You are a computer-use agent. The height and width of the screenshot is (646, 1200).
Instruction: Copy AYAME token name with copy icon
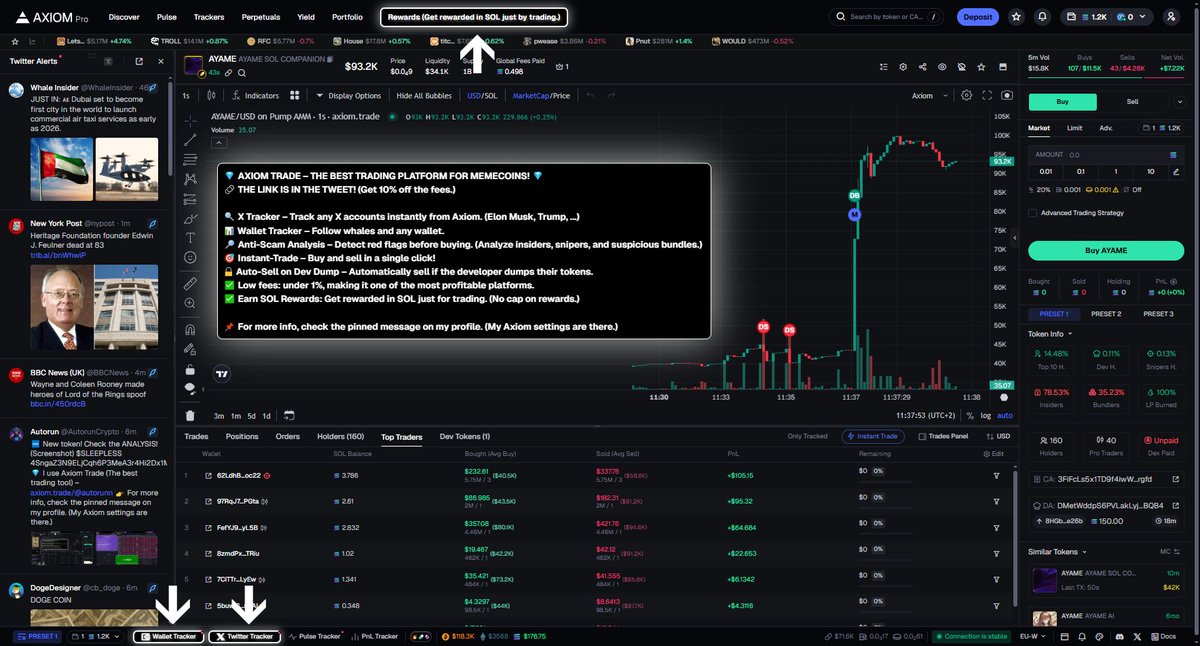pyautogui.click(x=330, y=60)
